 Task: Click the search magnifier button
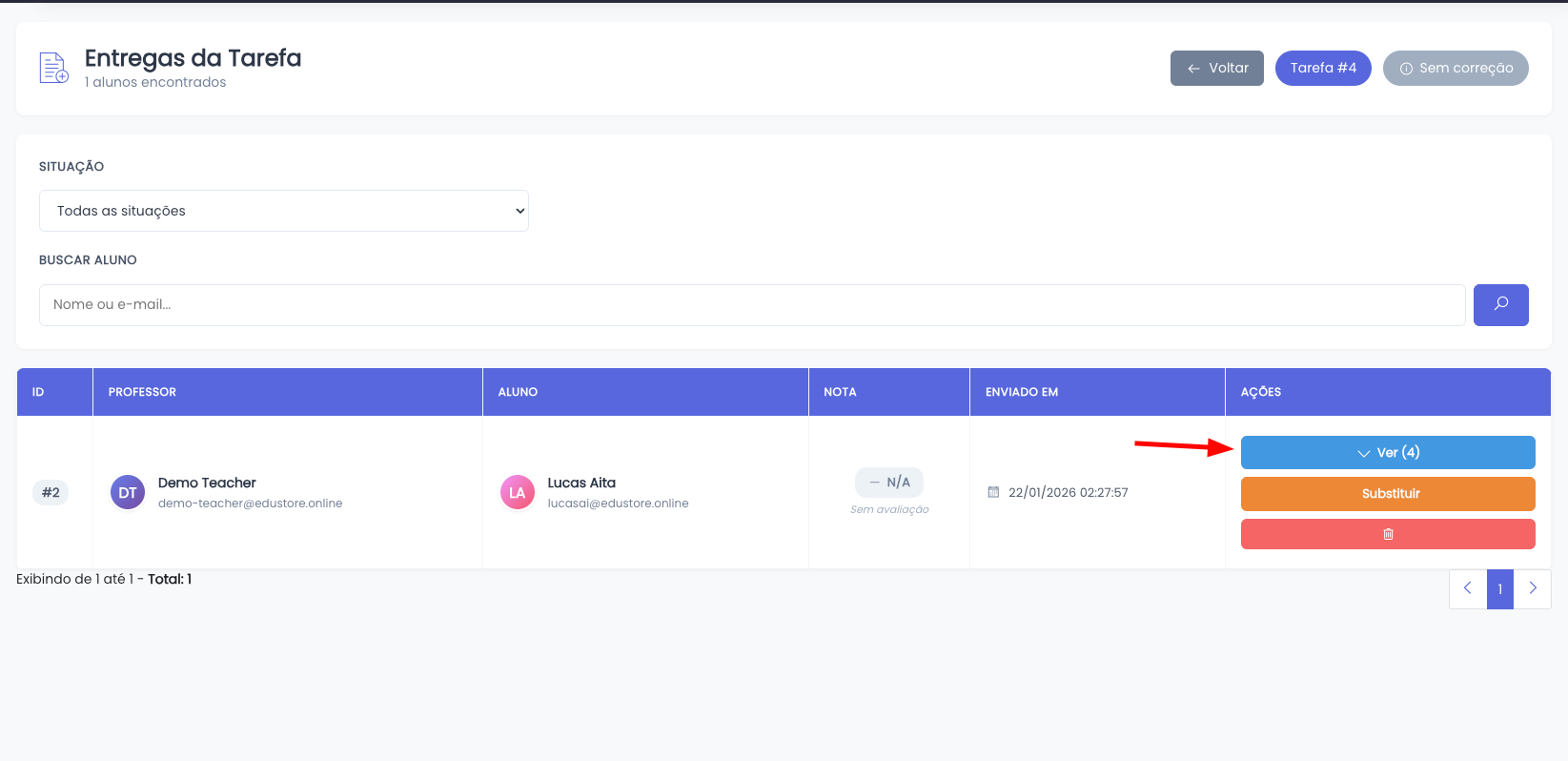click(1500, 305)
